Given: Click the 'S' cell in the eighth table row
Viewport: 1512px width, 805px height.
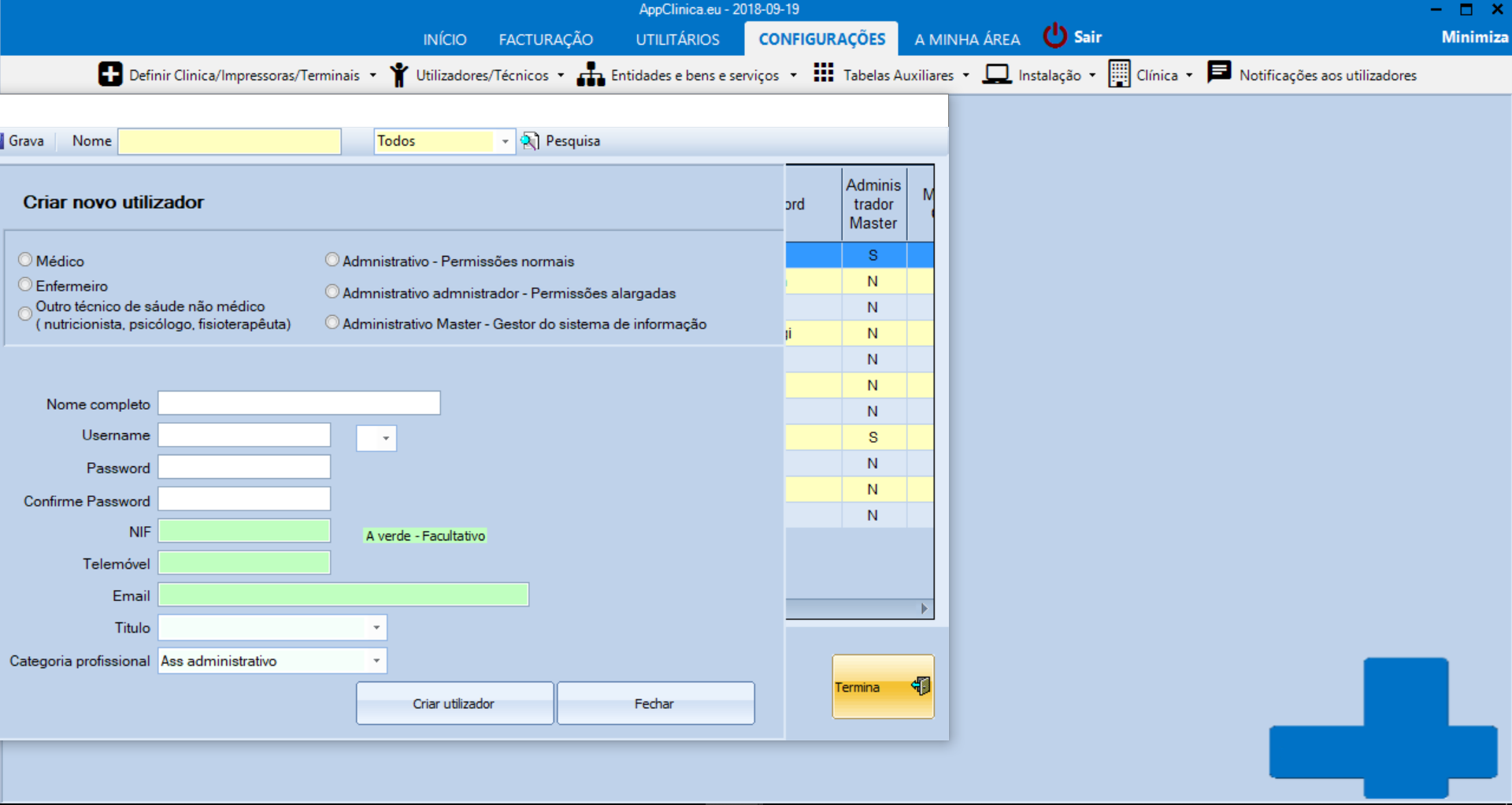Looking at the screenshot, I should pos(873,437).
